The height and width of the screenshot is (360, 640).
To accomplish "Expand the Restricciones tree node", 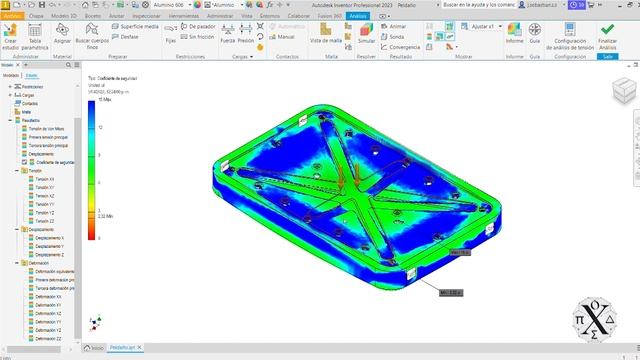I will (x=10, y=87).
